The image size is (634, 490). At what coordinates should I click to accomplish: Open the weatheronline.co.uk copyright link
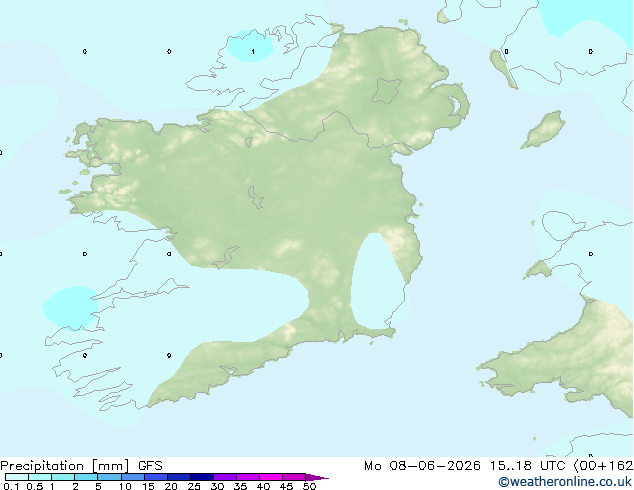pos(565,482)
